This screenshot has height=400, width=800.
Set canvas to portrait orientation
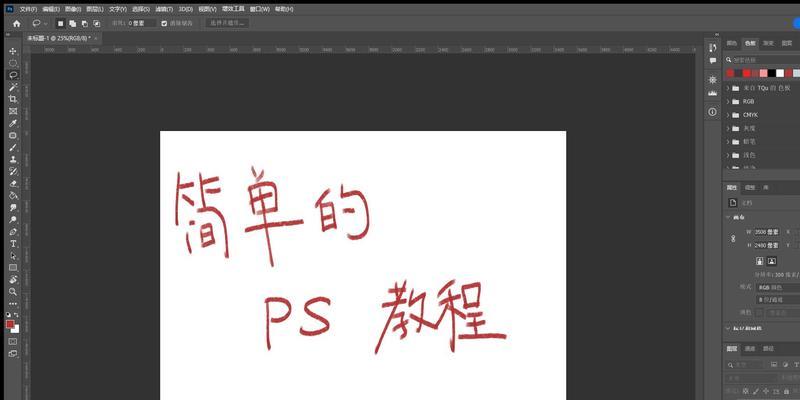pos(760,261)
